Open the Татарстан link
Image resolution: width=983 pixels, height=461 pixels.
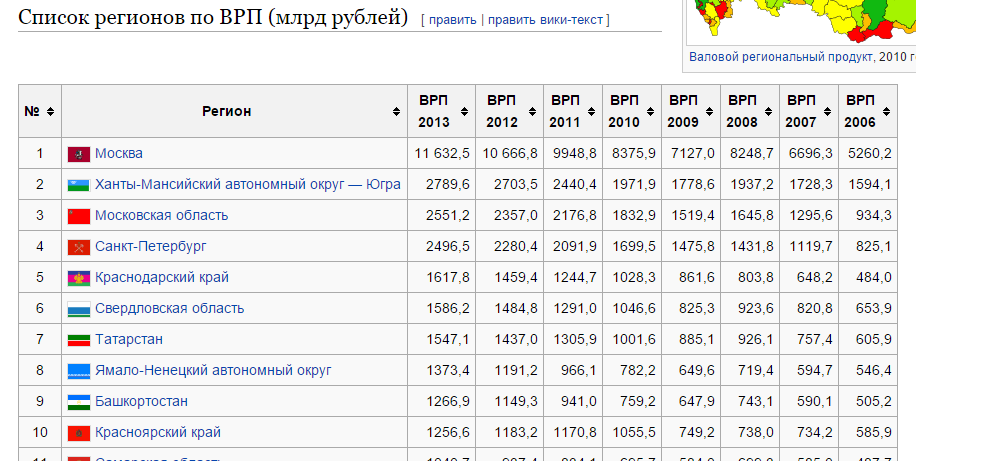129,339
